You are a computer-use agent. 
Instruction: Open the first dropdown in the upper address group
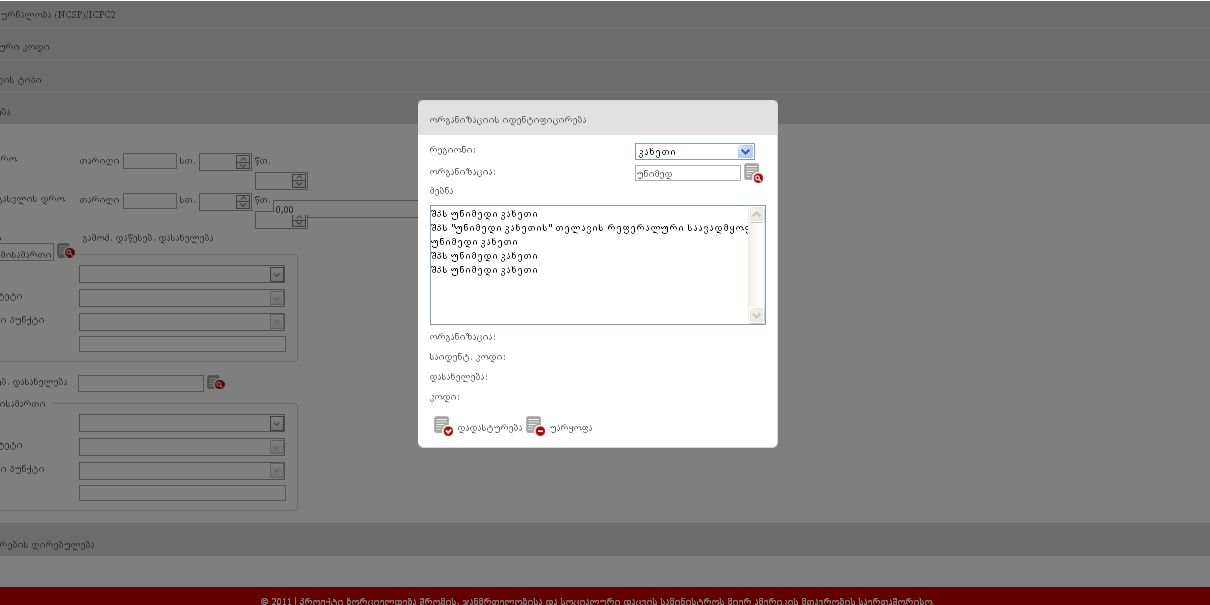(181, 274)
